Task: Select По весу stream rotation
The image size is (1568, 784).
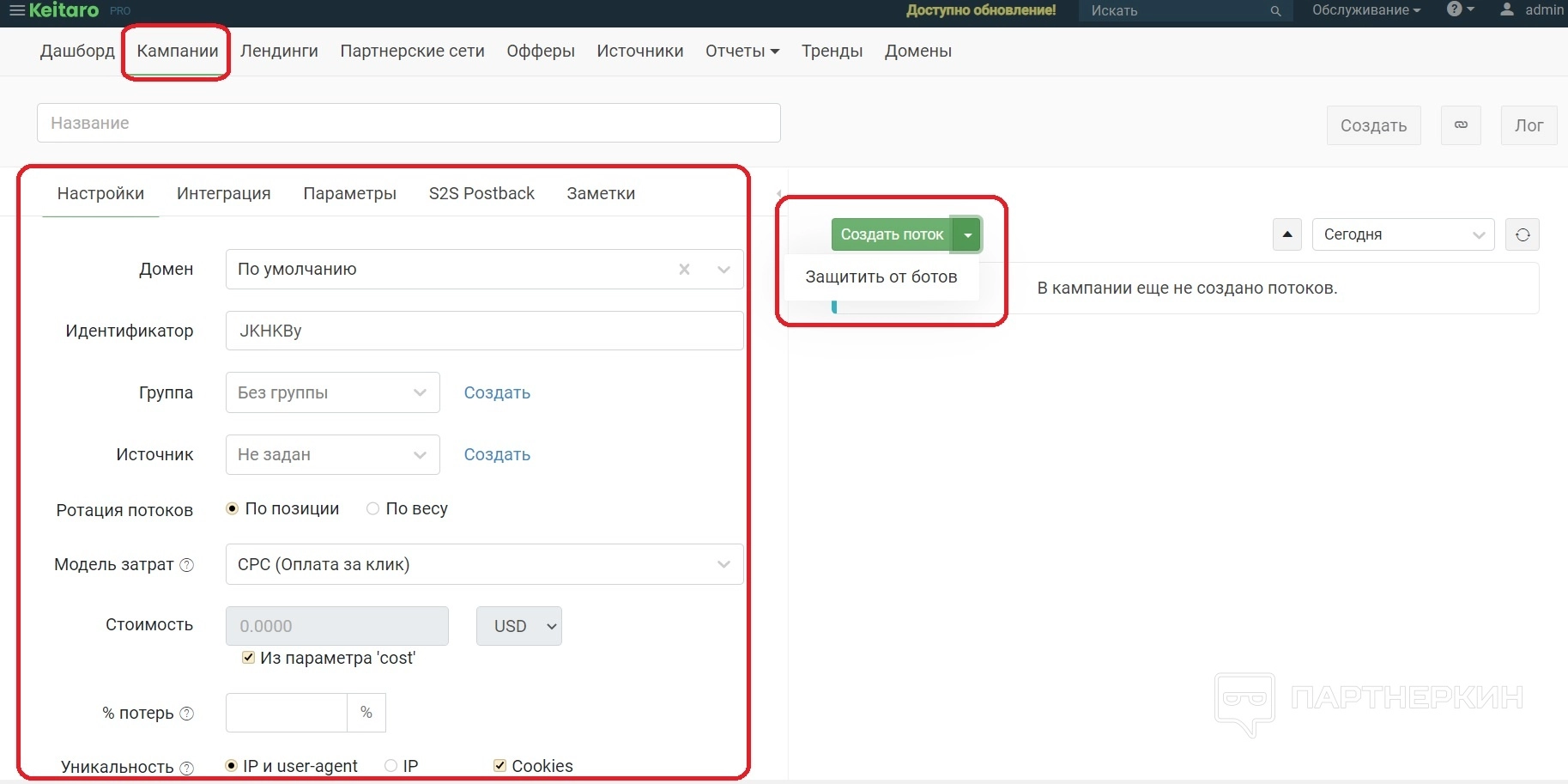Action: click(372, 508)
